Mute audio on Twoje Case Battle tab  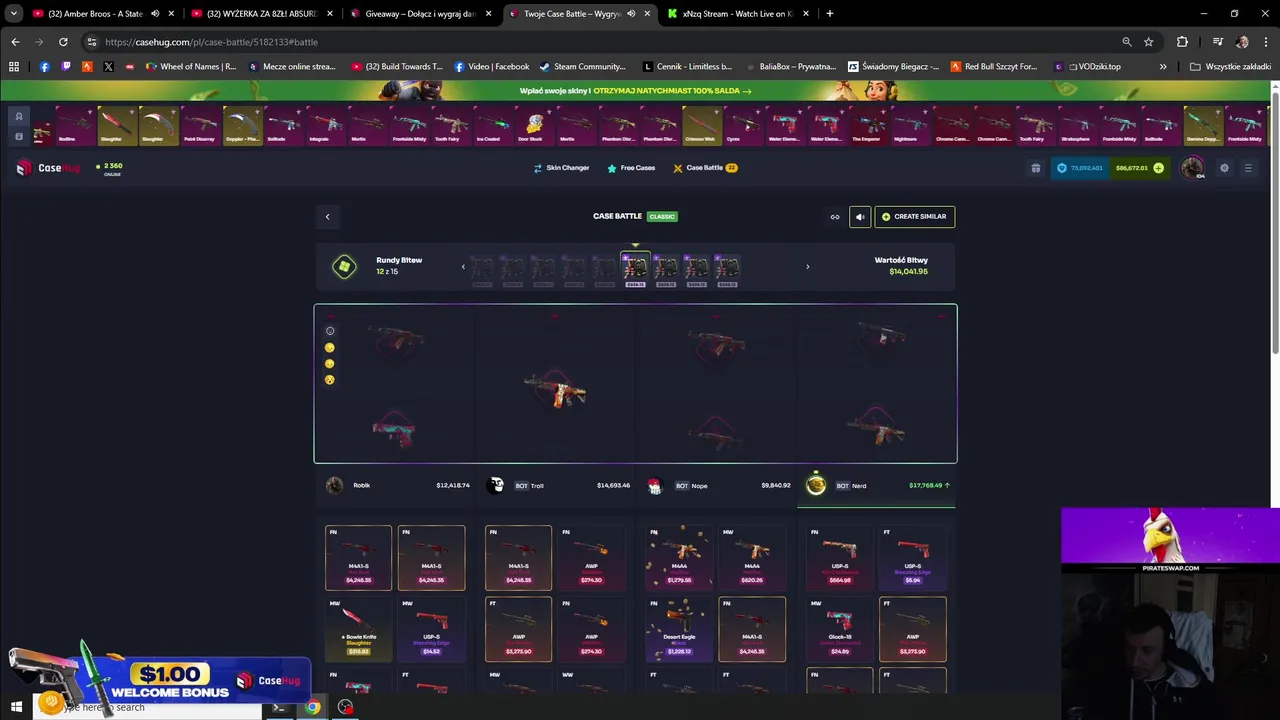[x=630, y=13]
